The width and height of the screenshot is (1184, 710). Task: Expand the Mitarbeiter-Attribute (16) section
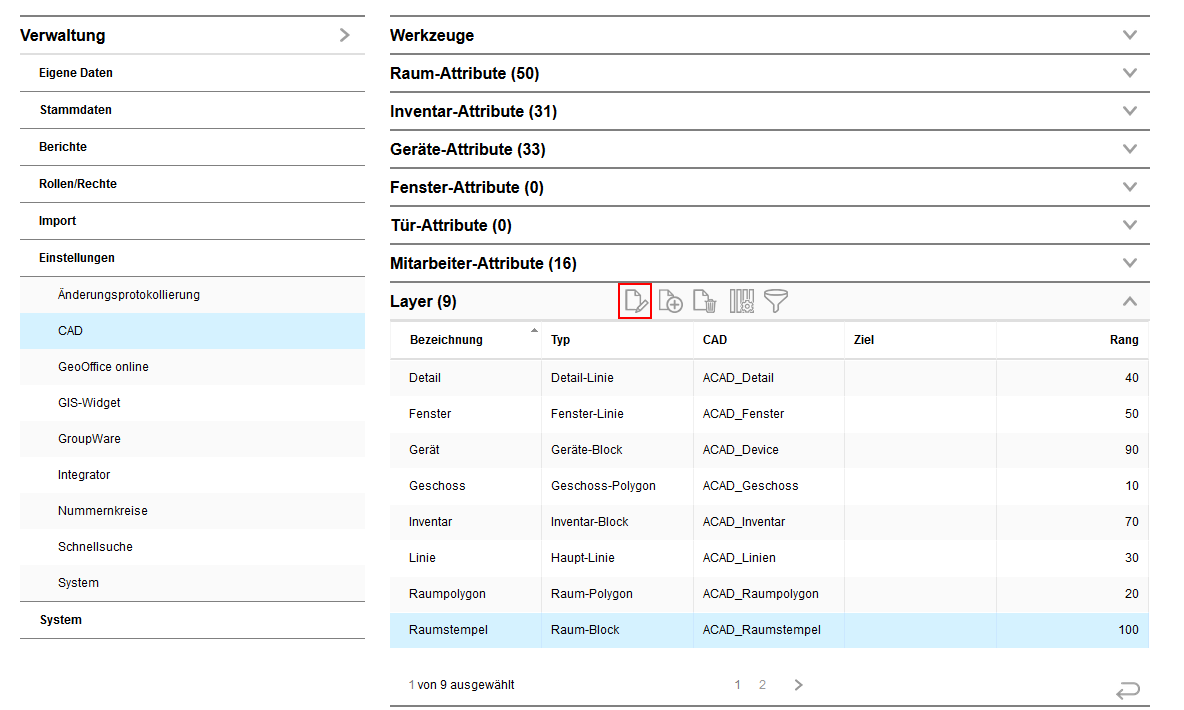[1130, 263]
